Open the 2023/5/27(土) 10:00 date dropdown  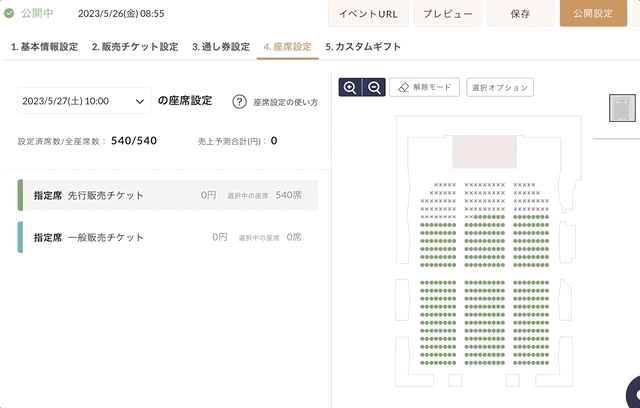(x=84, y=101)
